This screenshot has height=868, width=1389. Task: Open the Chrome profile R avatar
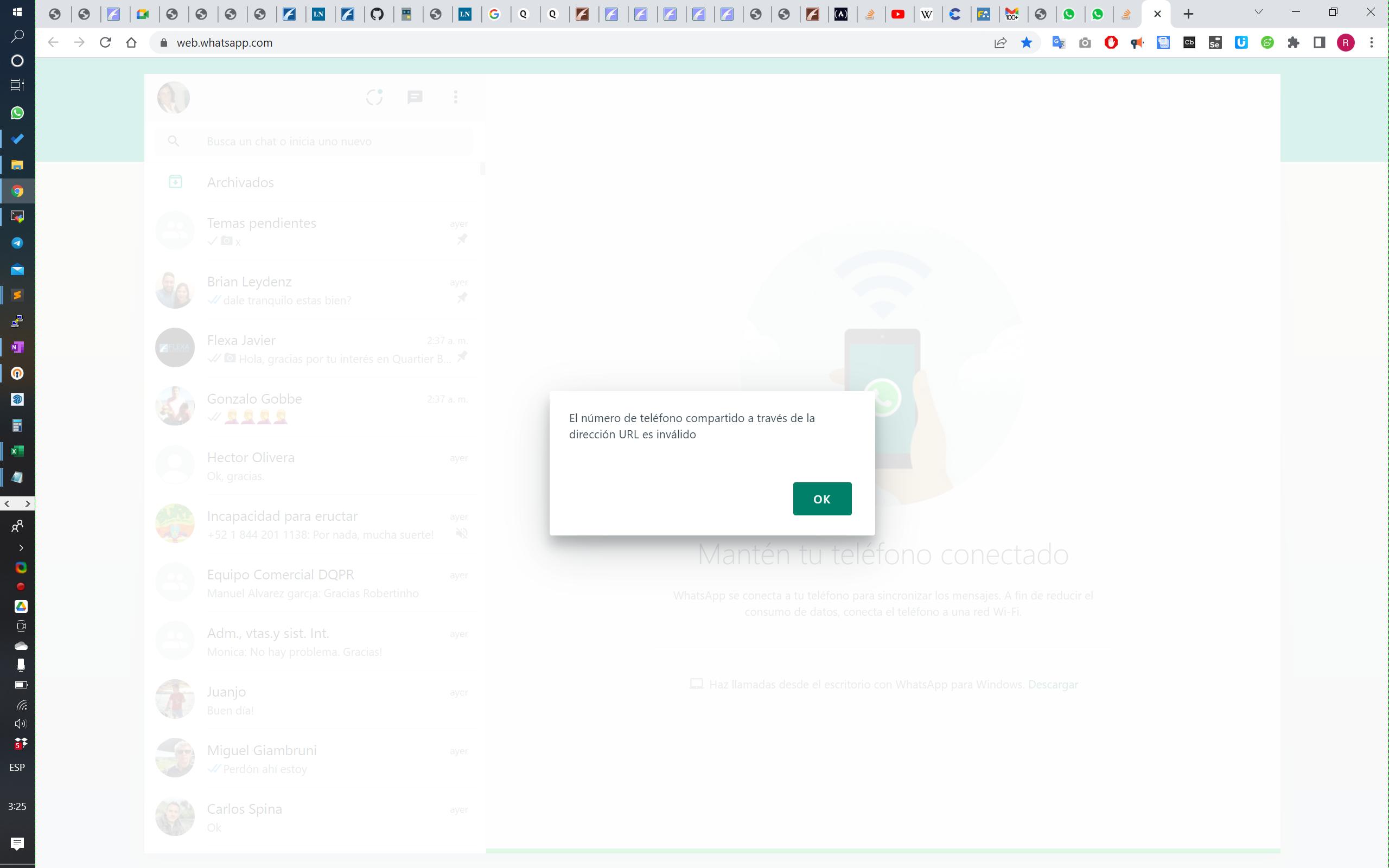1346,42
